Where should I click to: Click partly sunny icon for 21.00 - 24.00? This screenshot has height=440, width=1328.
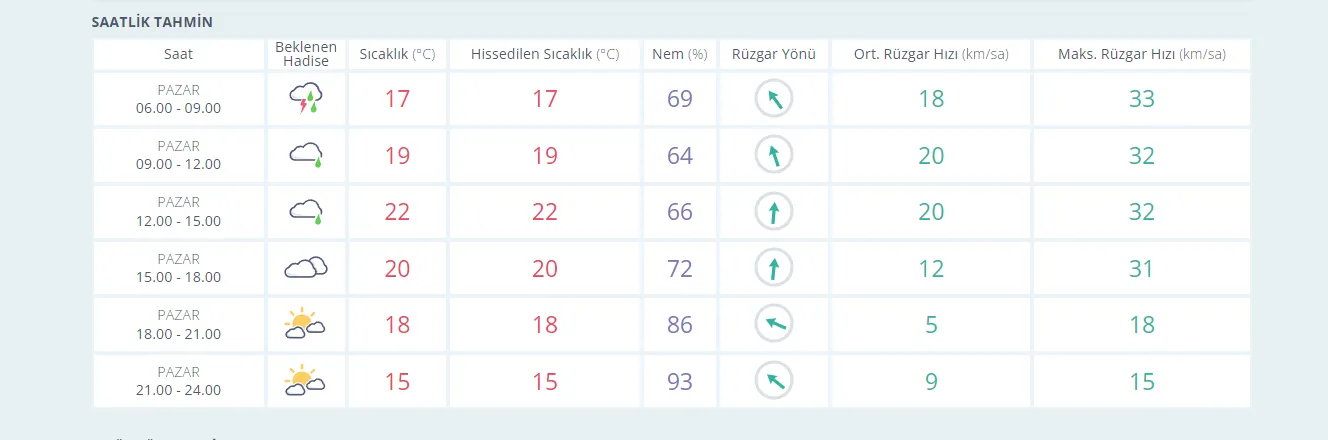point(306,381)
